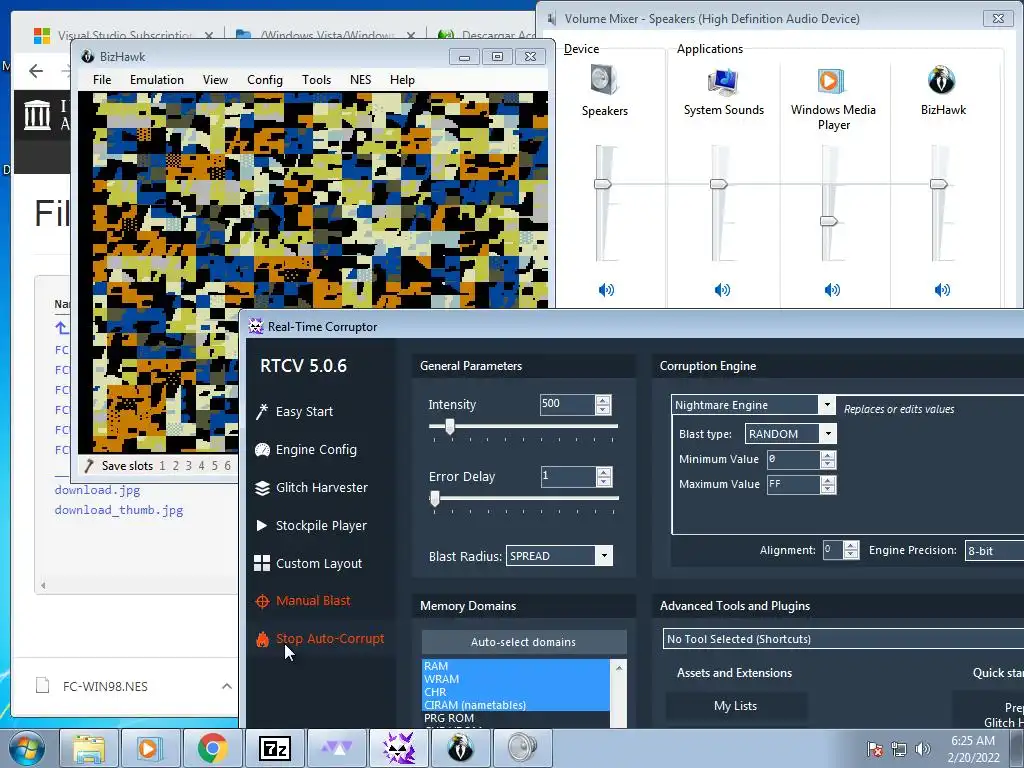Open Google Chrome from the taskbar
The width and height of the screenshot is (1024, 768).
[x=212, y=748]
